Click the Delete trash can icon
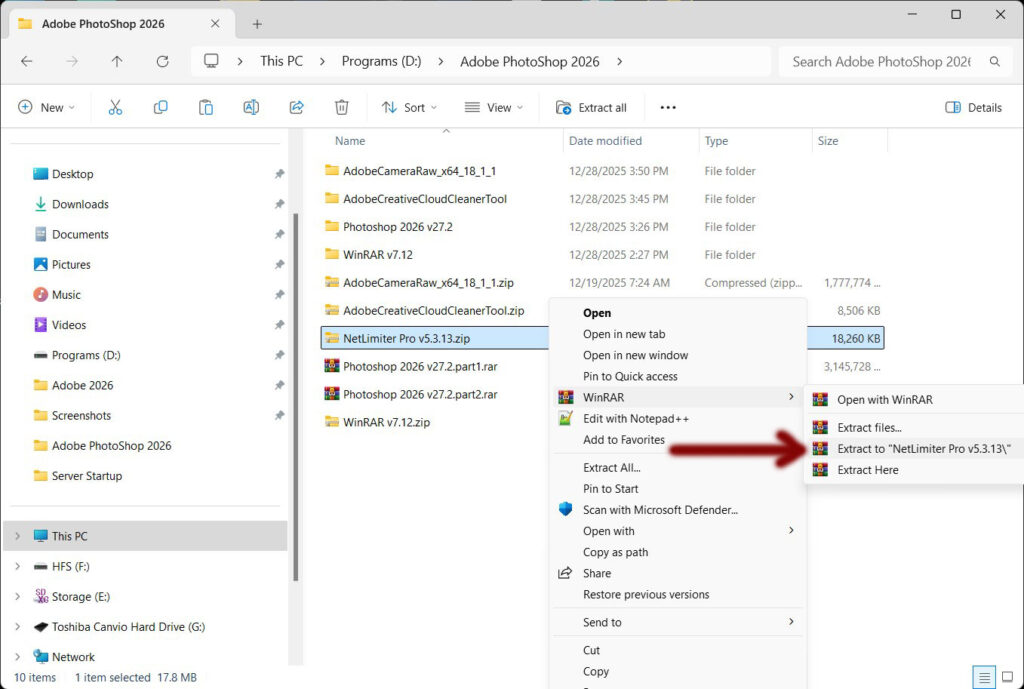 pos(342,107)
